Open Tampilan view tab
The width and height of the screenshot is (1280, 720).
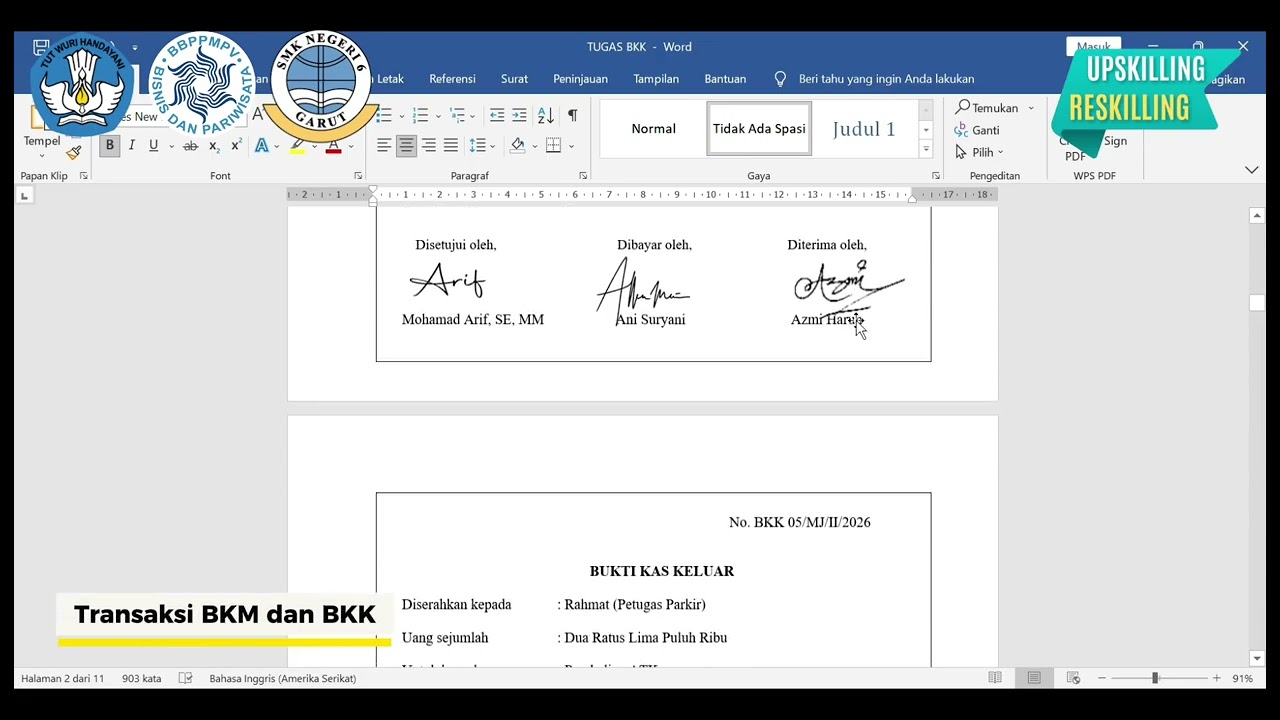[x=656, y=79]
